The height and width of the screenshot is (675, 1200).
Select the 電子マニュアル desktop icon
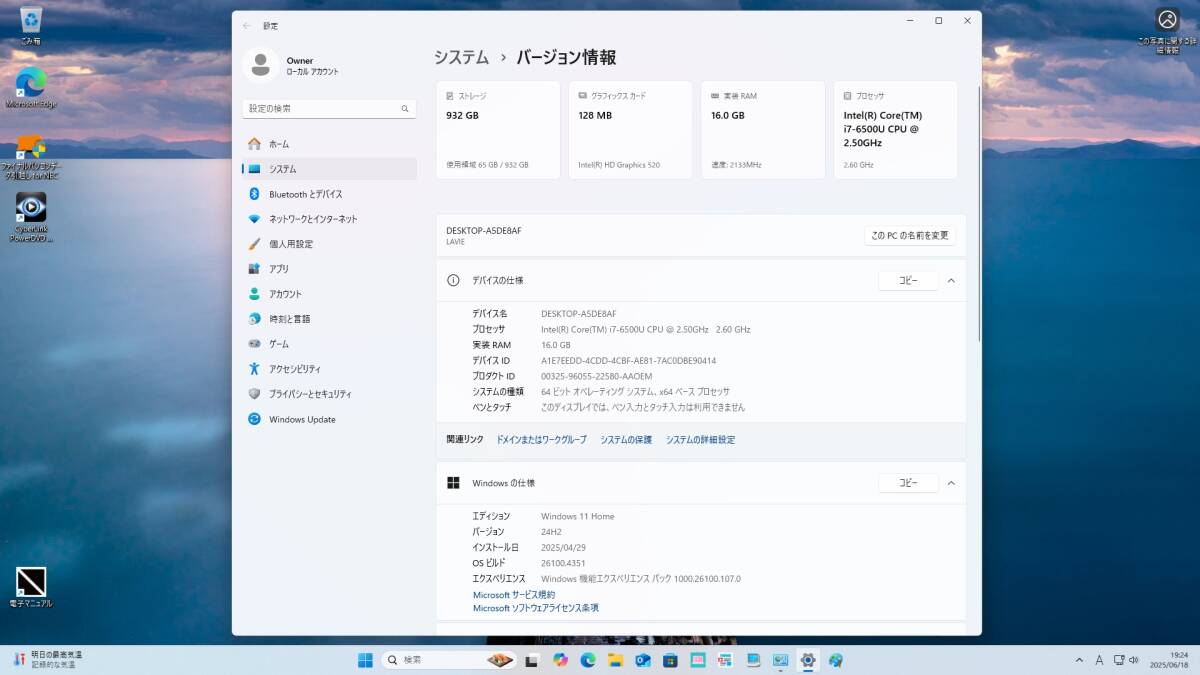(30, 588)
